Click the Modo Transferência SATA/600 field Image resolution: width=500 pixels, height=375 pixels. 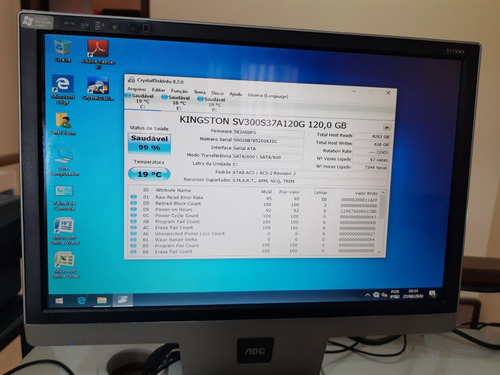point(268,157)
